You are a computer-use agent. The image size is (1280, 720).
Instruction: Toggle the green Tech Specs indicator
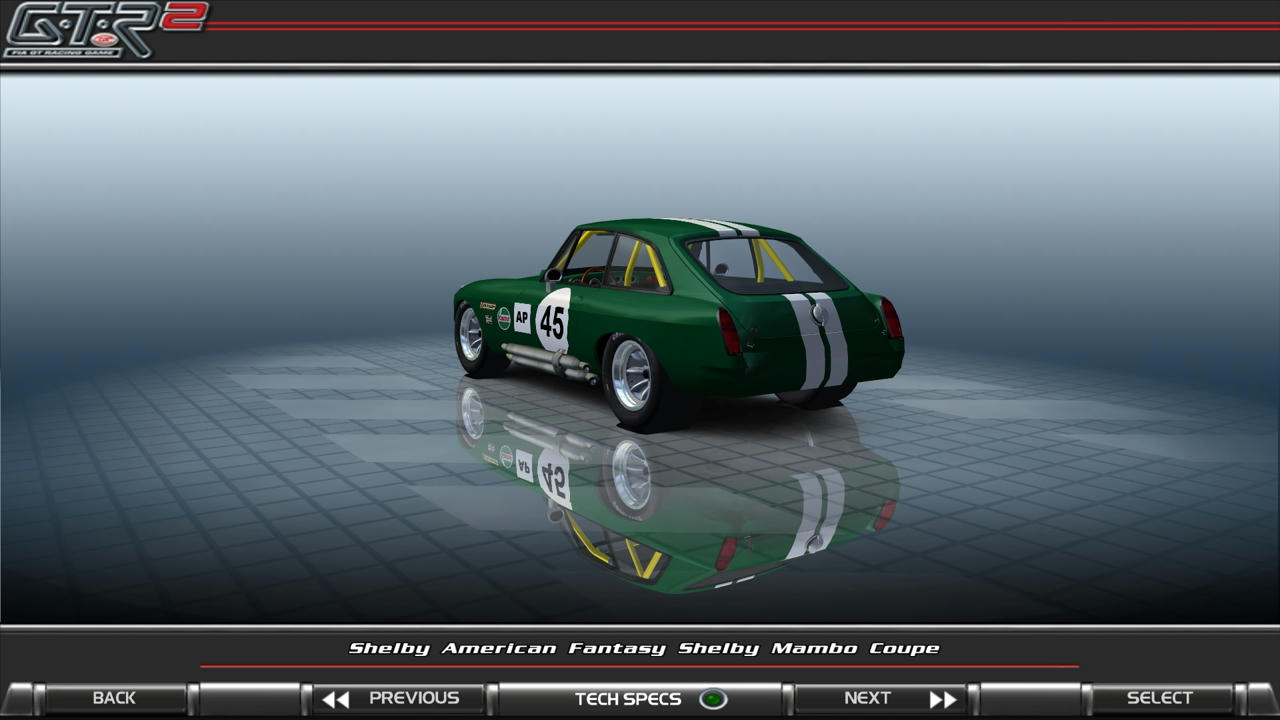(713, 699)
